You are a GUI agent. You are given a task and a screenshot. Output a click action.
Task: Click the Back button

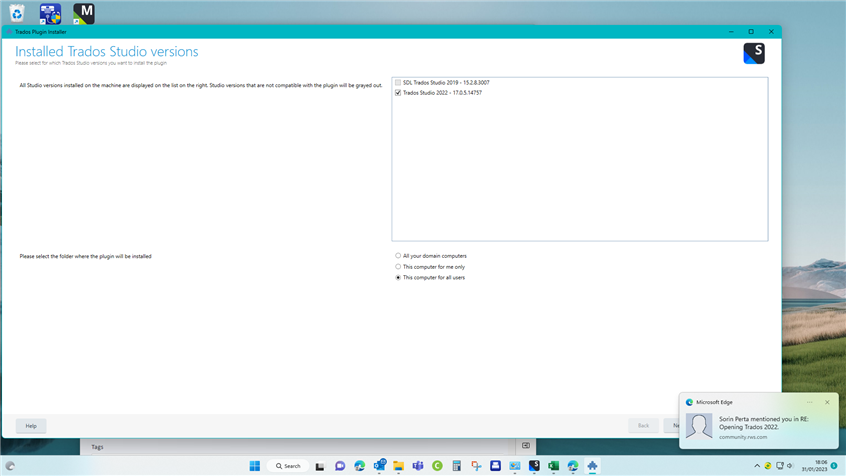(643, 426)
